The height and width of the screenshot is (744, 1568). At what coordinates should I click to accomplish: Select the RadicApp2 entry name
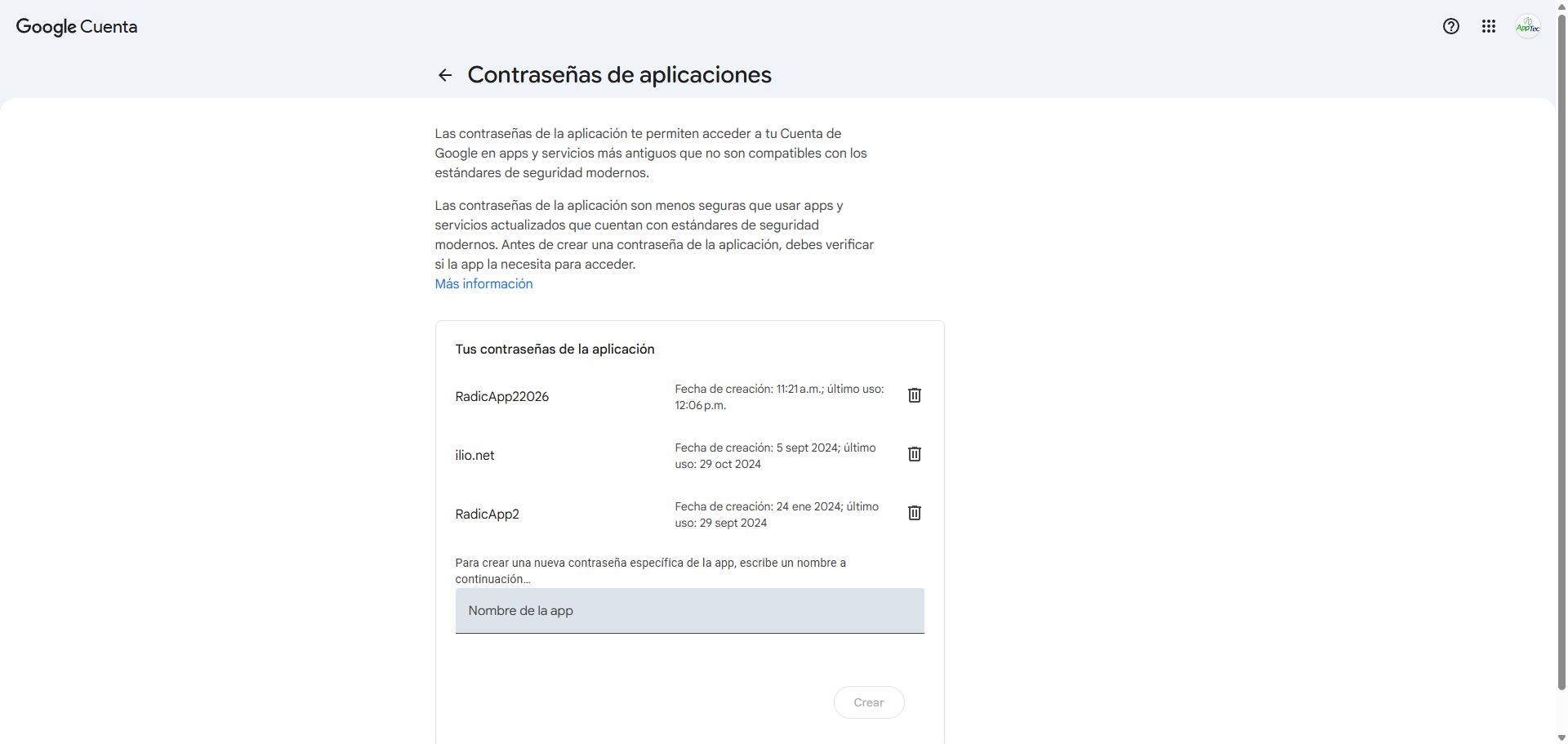[x=487, y=515]
